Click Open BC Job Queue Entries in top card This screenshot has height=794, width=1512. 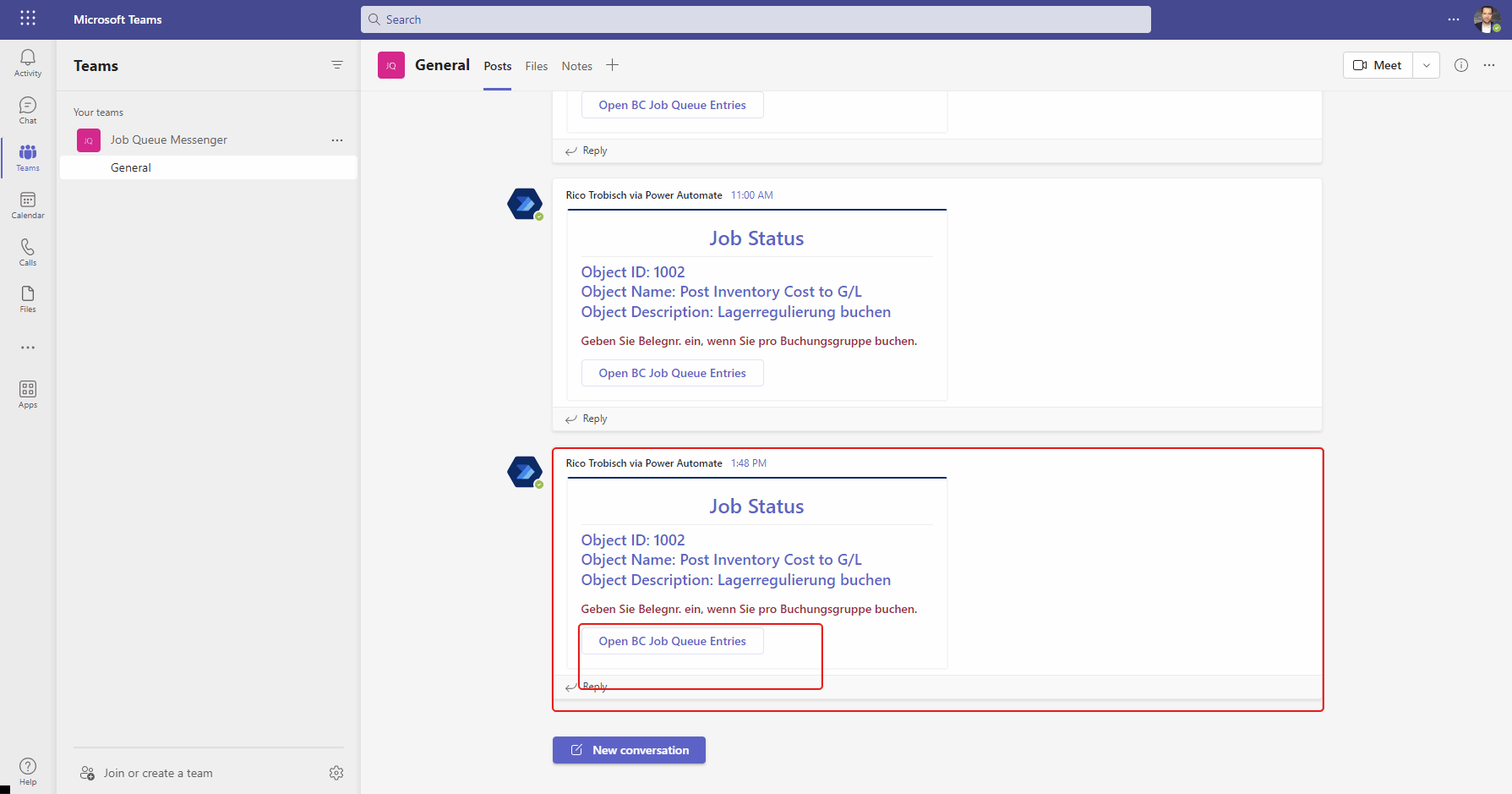click(x=673, y=105)
